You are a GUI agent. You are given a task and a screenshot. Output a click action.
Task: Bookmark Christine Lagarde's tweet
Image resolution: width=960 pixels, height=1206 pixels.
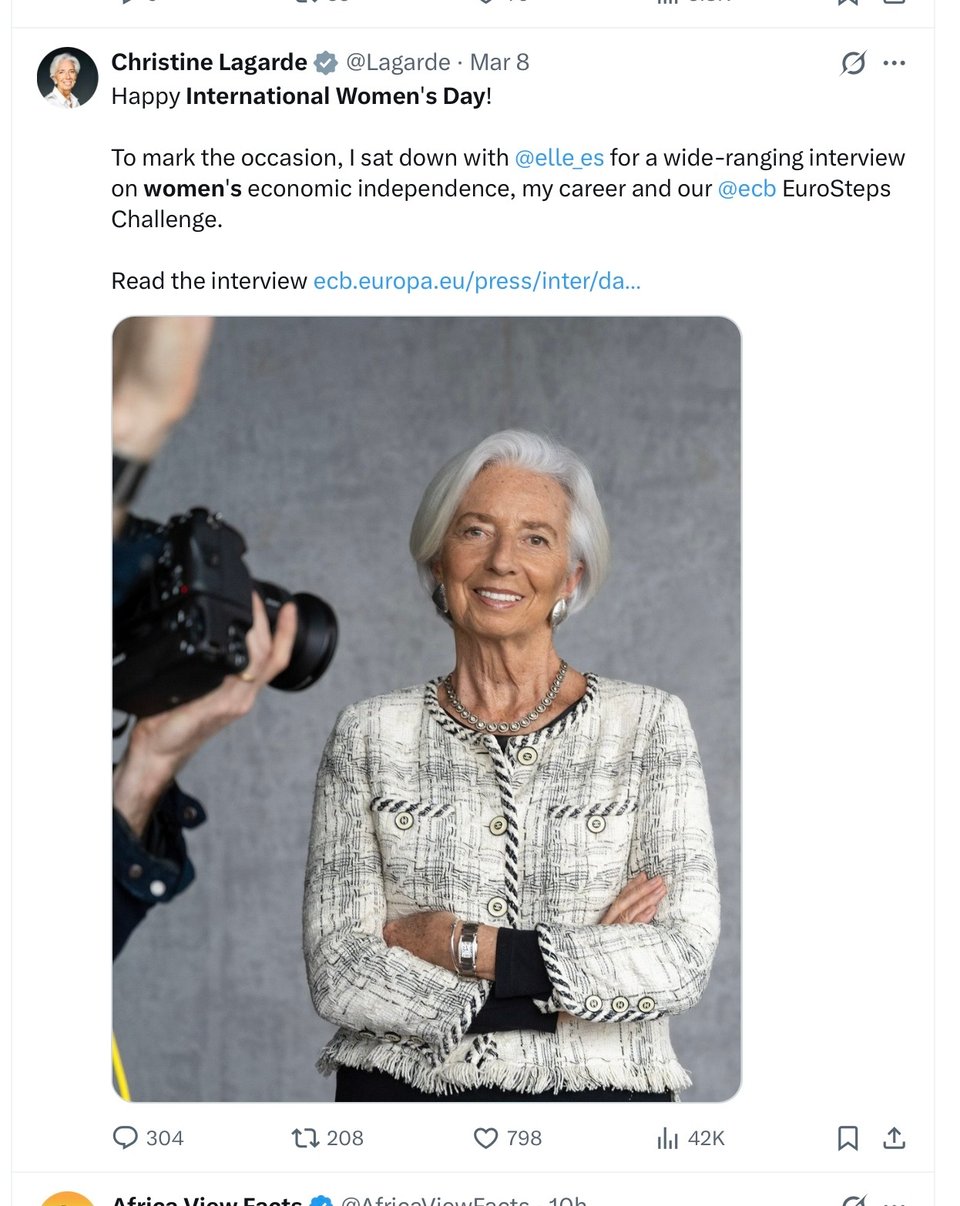(x=846, y=1138)
